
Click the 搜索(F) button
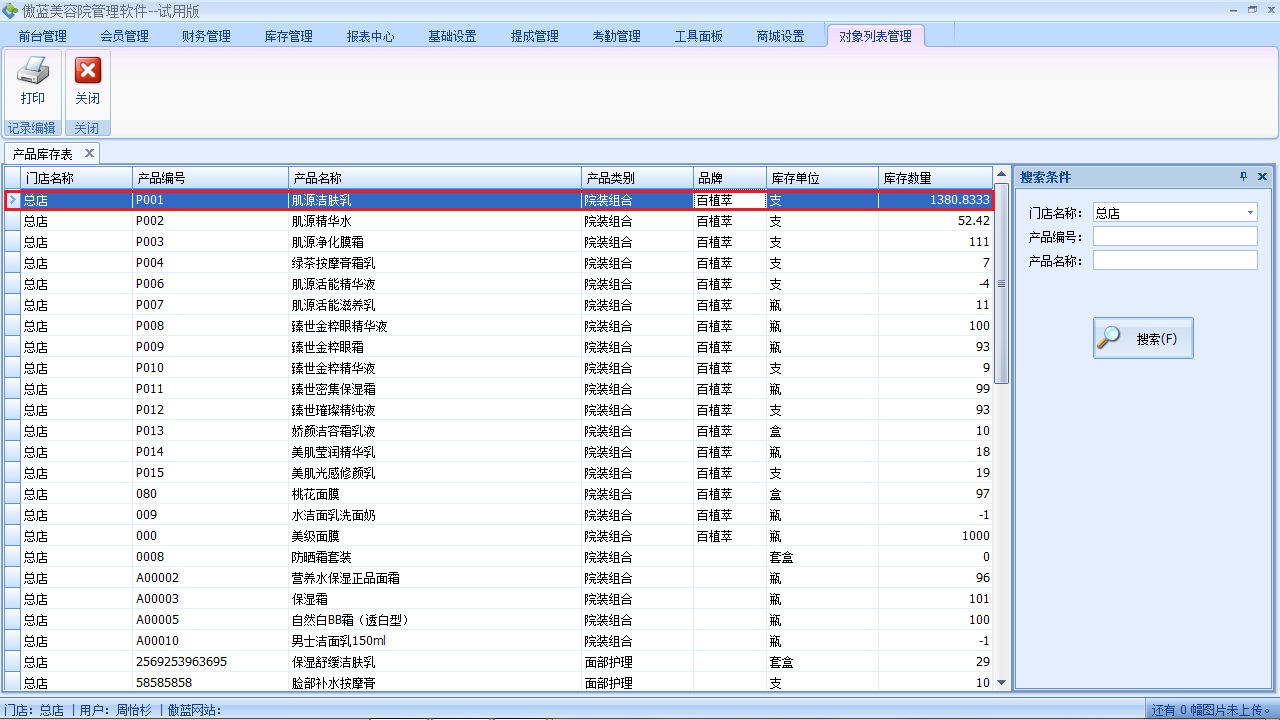(x=1143, y=337)
